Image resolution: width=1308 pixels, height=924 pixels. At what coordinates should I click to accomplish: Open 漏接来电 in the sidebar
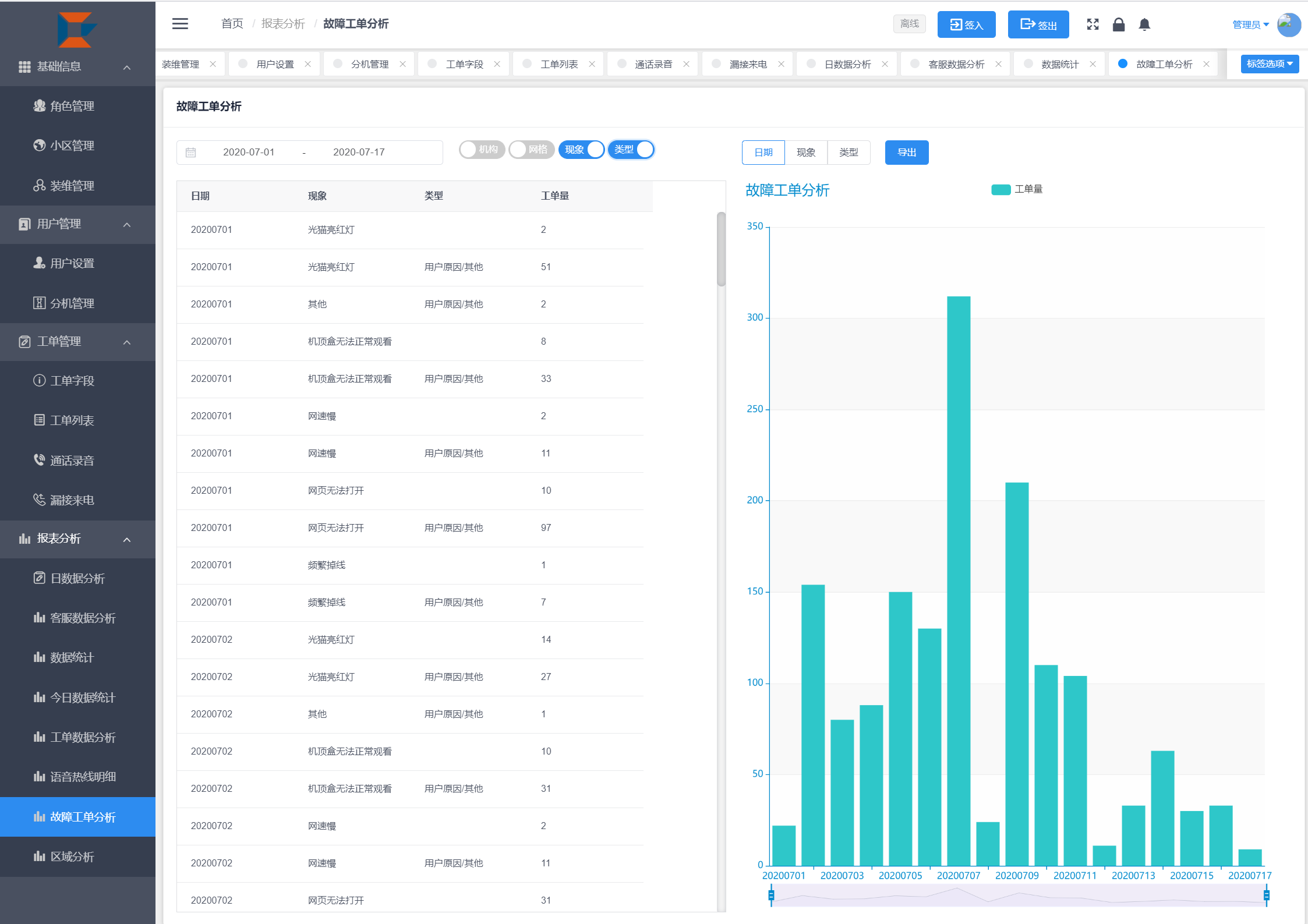click(72, 500)
